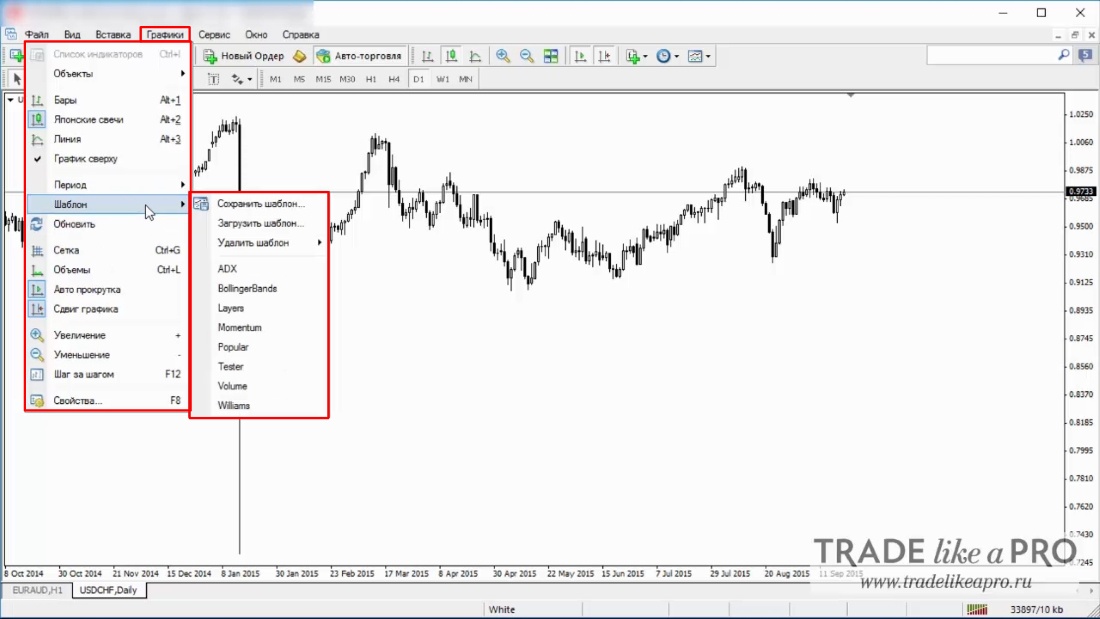1100x619 pixels.
Task: Switch to the M1 timeframe
Action: [275, 79]
